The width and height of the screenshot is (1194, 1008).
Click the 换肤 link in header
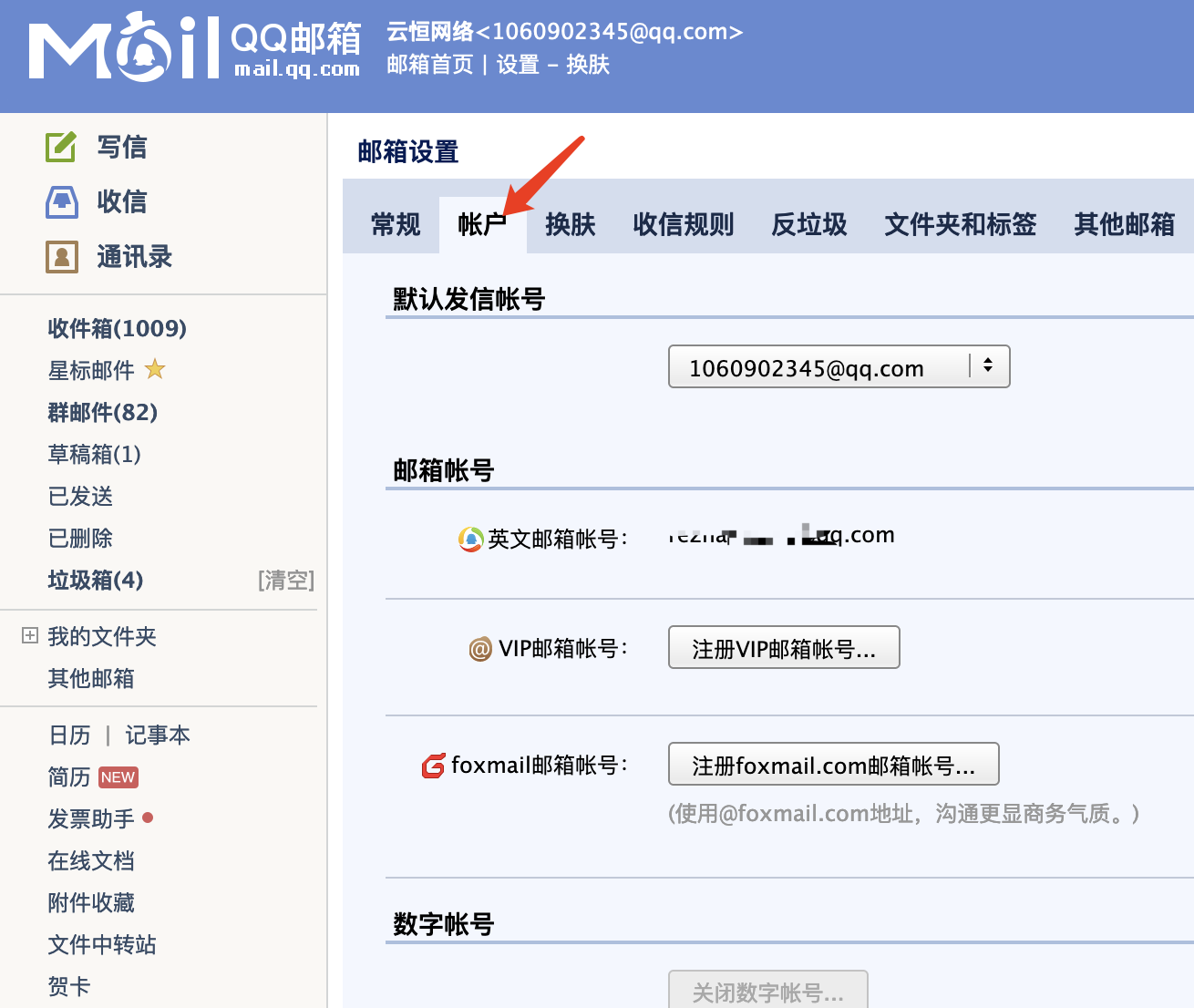click(x=588, y=65)
